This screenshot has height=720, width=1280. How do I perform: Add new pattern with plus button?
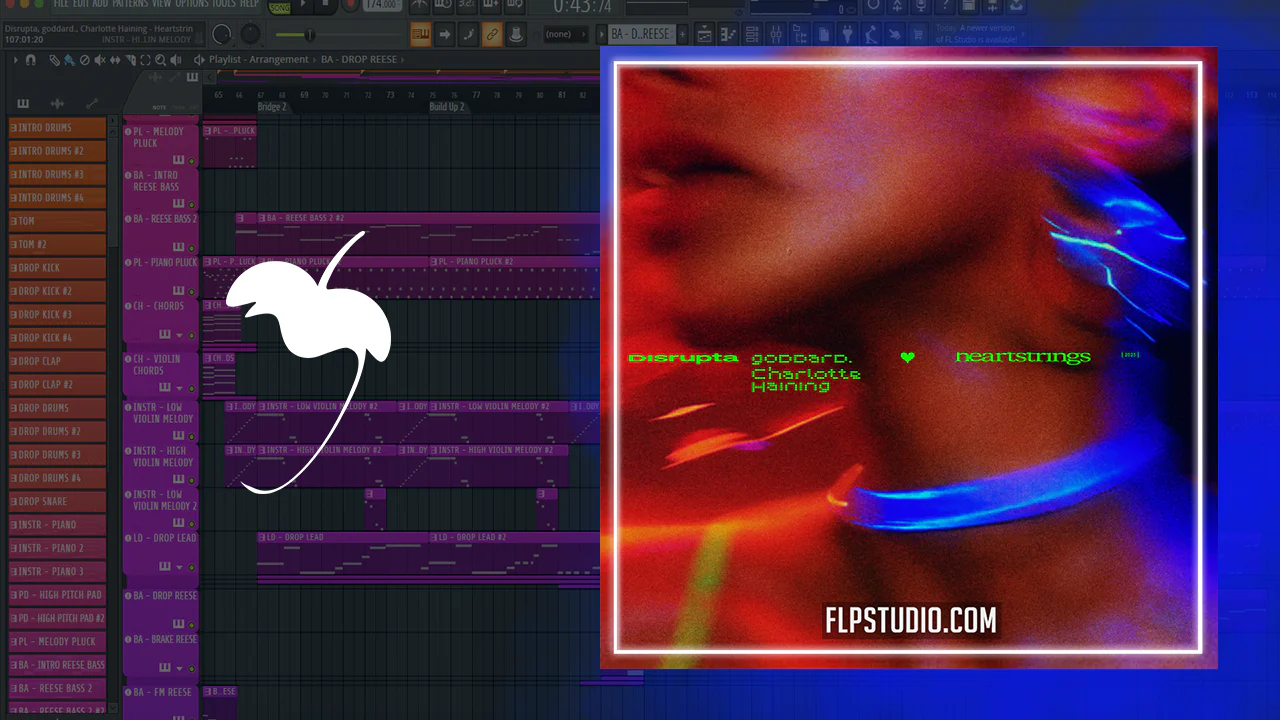tap(683, 35)
